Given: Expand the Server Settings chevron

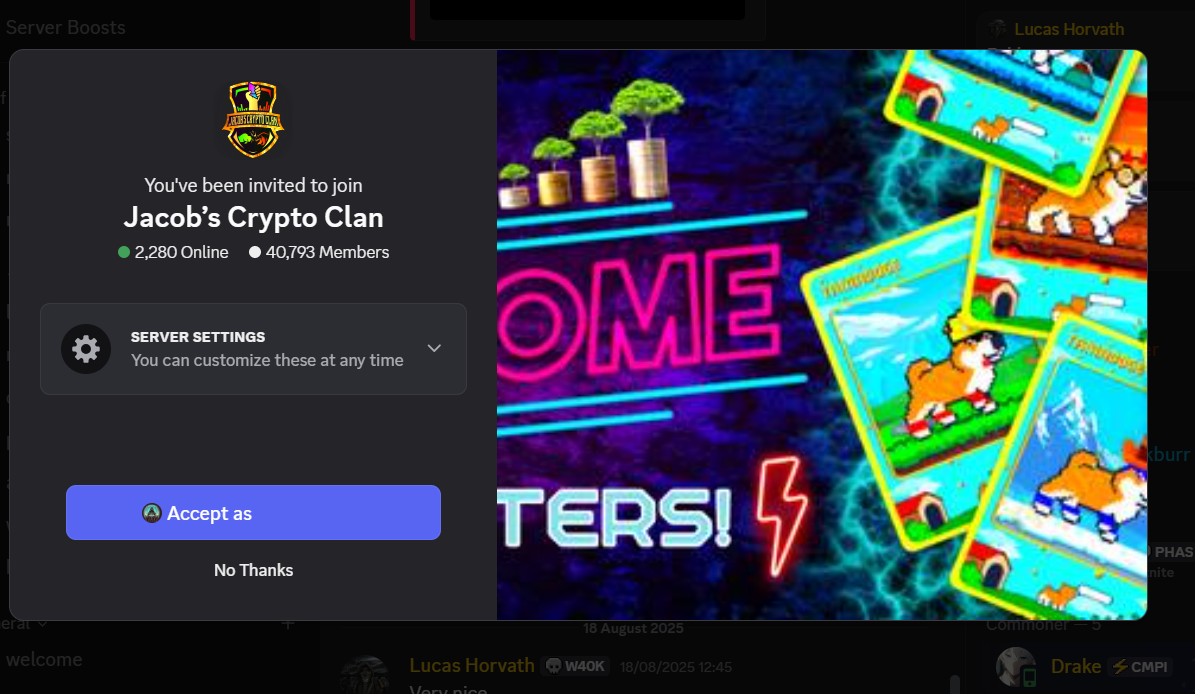Looking at the screenshot, I should click(434, 348).
